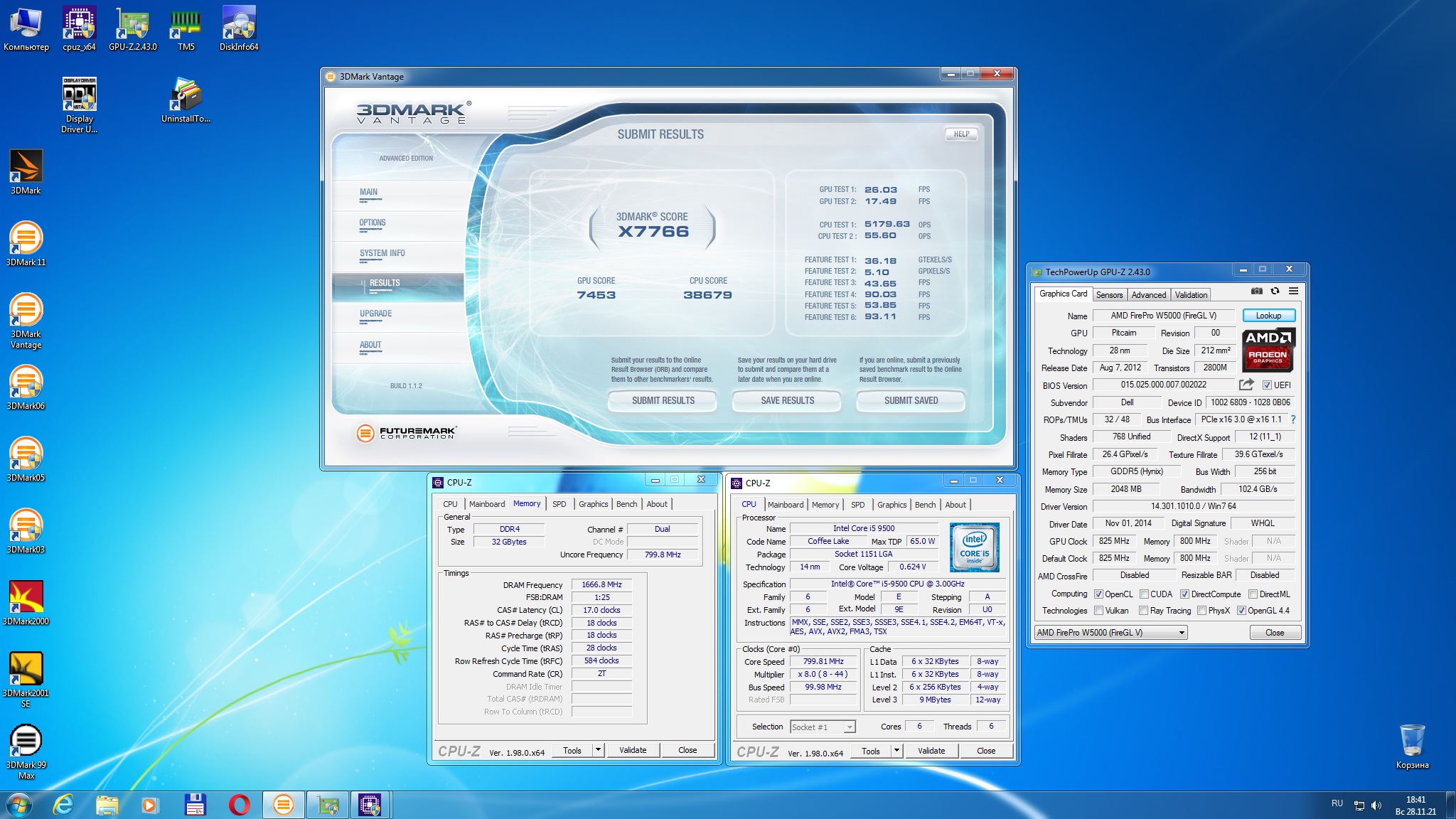Toggle the CUDA checkbox
The width and height of the screenshot is (1456, 819).
coord(1144,594)
